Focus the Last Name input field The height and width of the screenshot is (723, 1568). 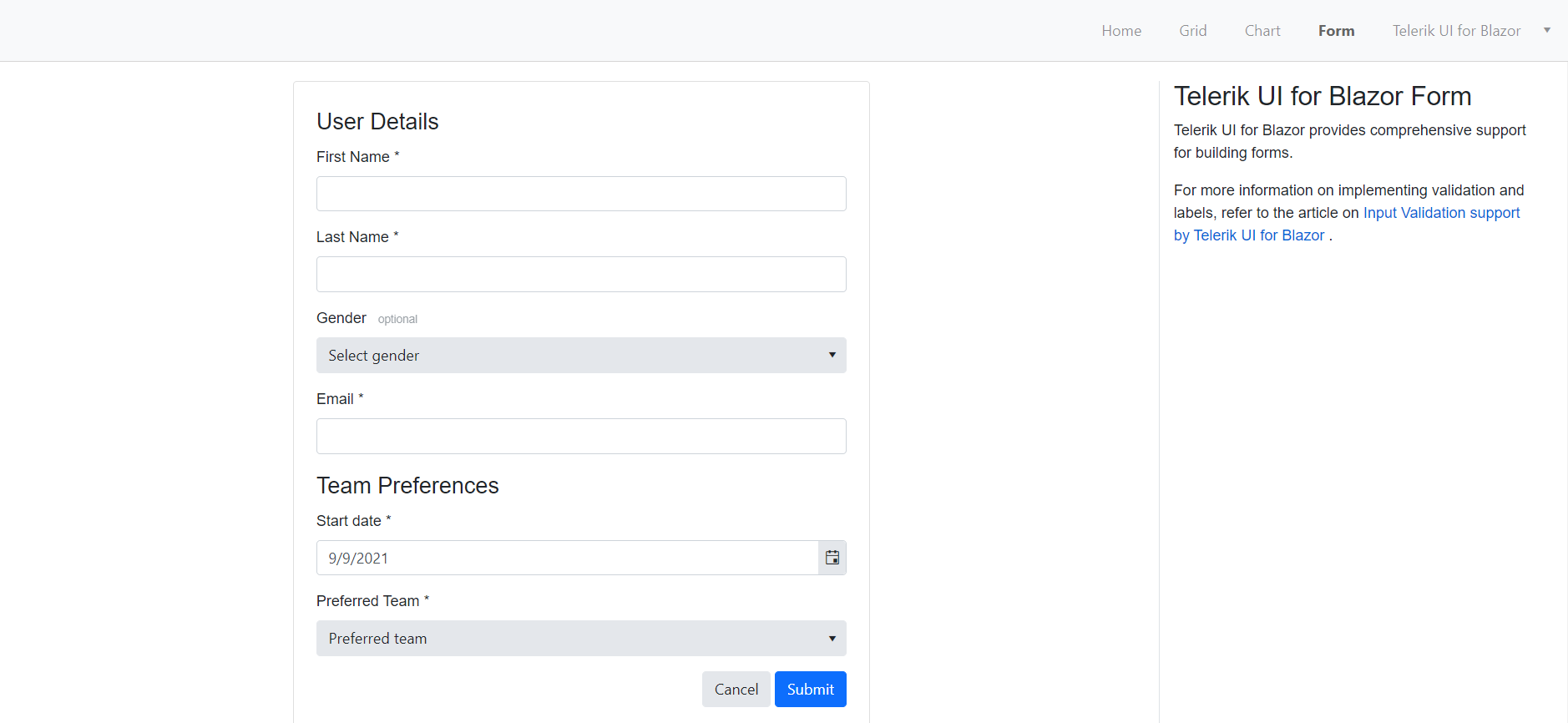click(x=581, y=274)
